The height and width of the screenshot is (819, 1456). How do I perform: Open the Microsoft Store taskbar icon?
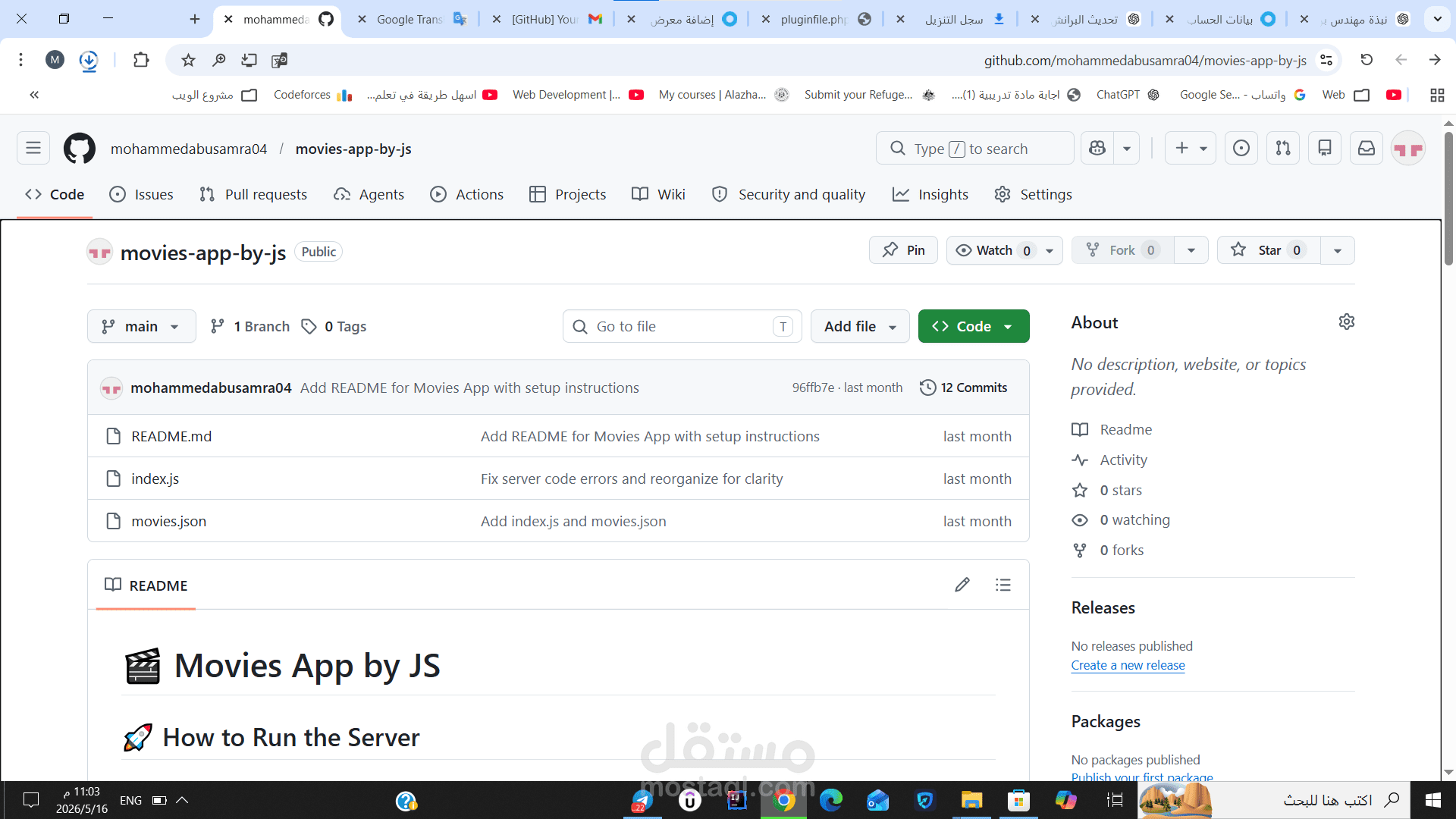[x=1018, y=800]
